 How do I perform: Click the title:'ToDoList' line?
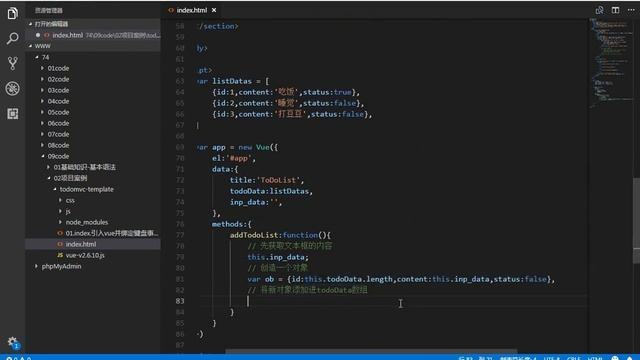pos(267,180)
